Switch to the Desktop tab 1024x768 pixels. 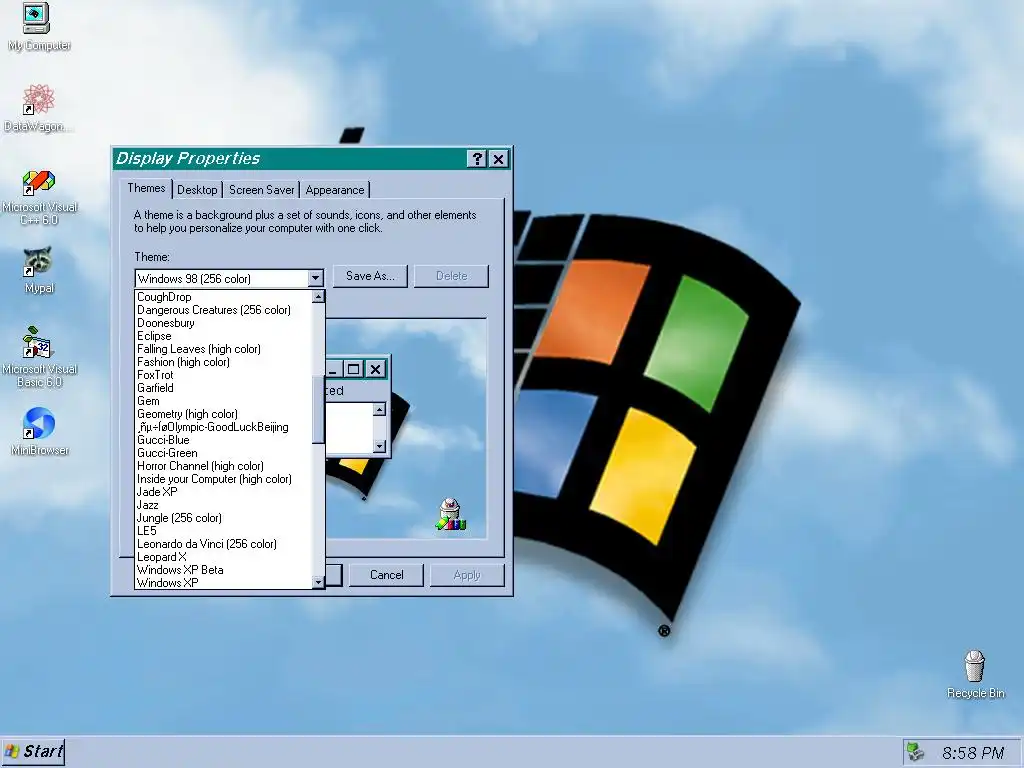coord(197,189)
